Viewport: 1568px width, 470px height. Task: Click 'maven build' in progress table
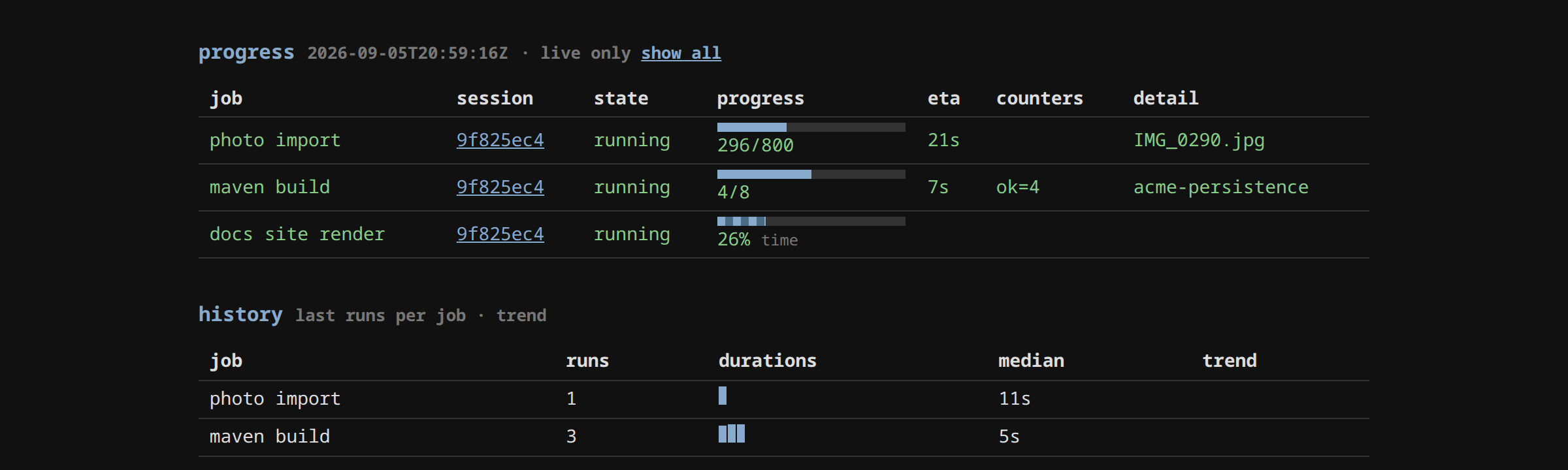tap(270, 187)
